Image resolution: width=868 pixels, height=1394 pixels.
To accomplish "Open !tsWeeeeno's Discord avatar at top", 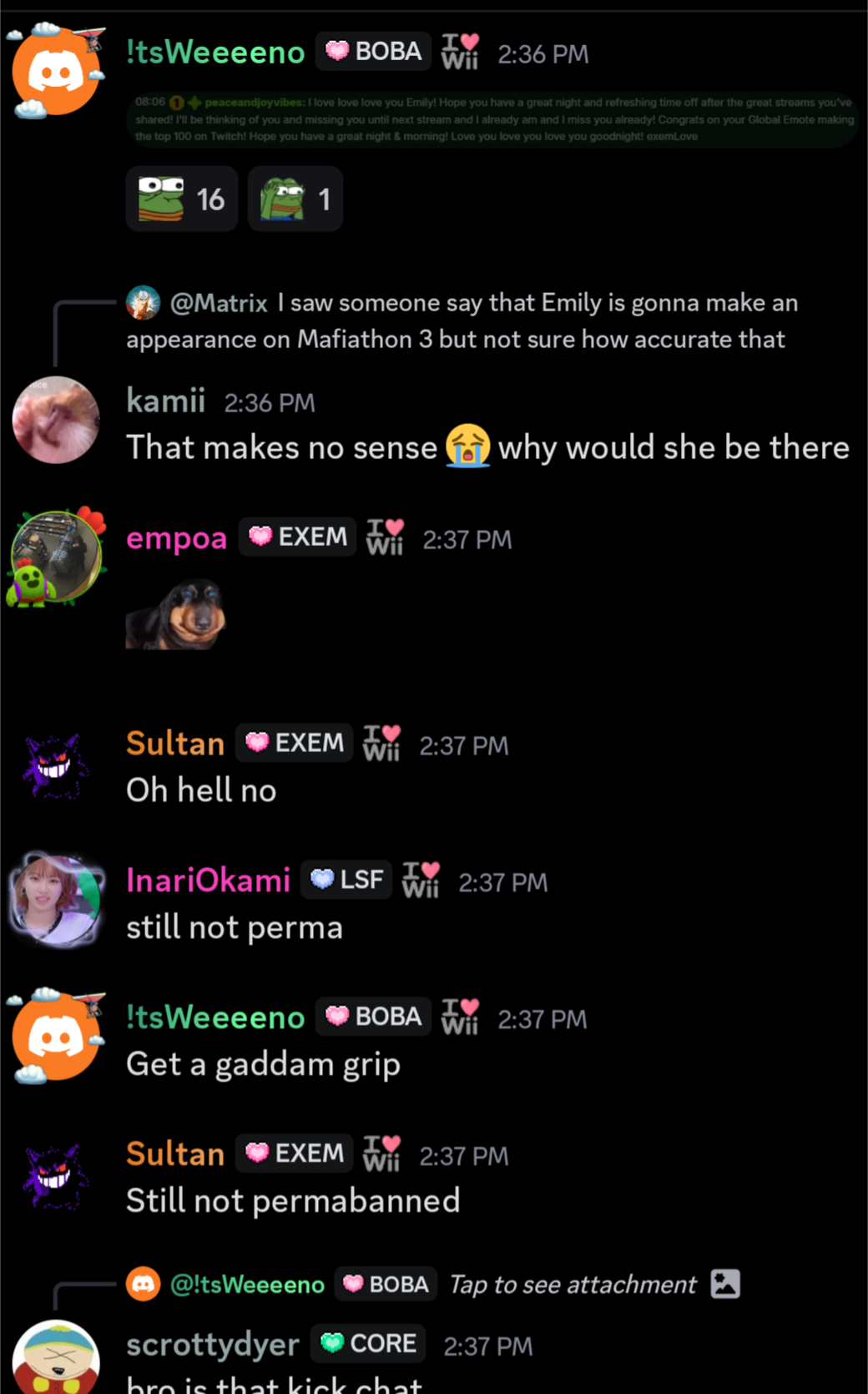I will click(x=56, y=72).
